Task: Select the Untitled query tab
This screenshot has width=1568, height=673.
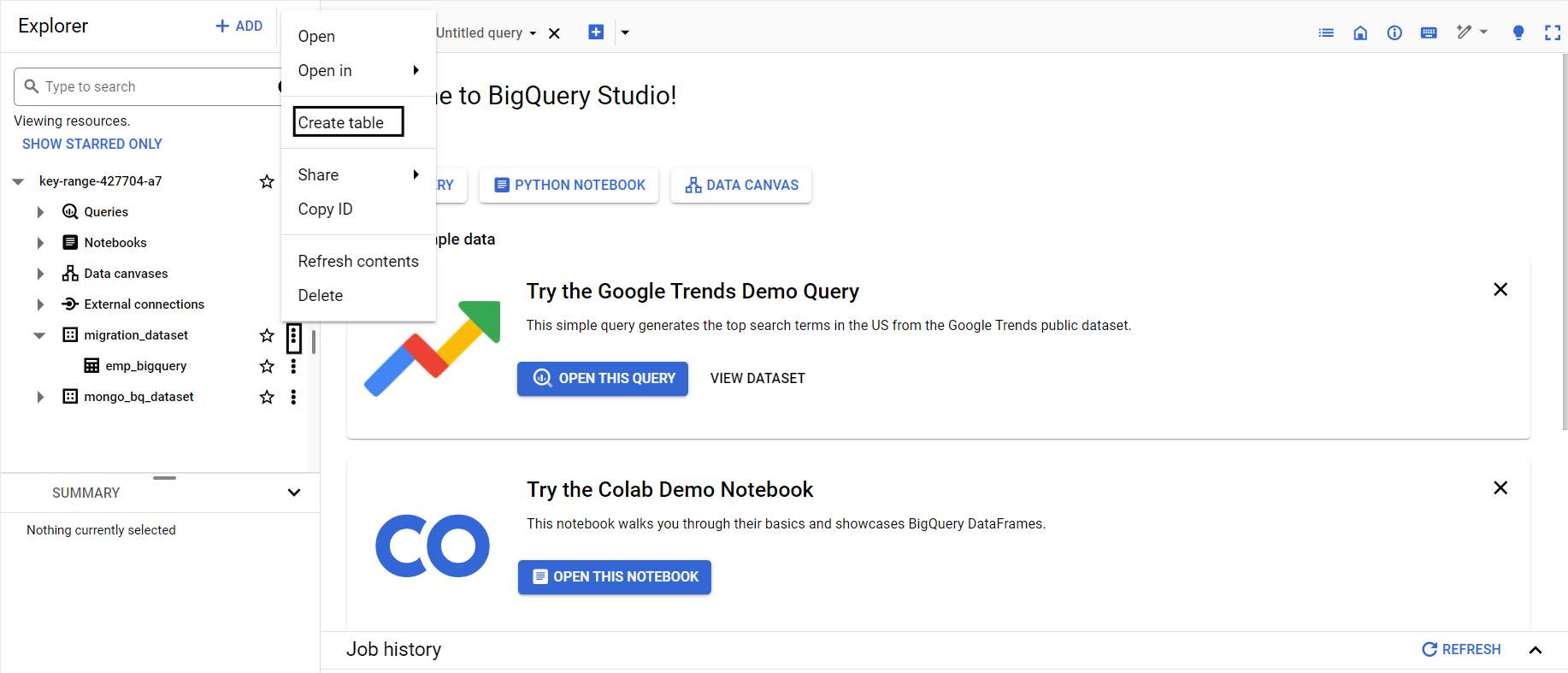Action: (480, 32)
